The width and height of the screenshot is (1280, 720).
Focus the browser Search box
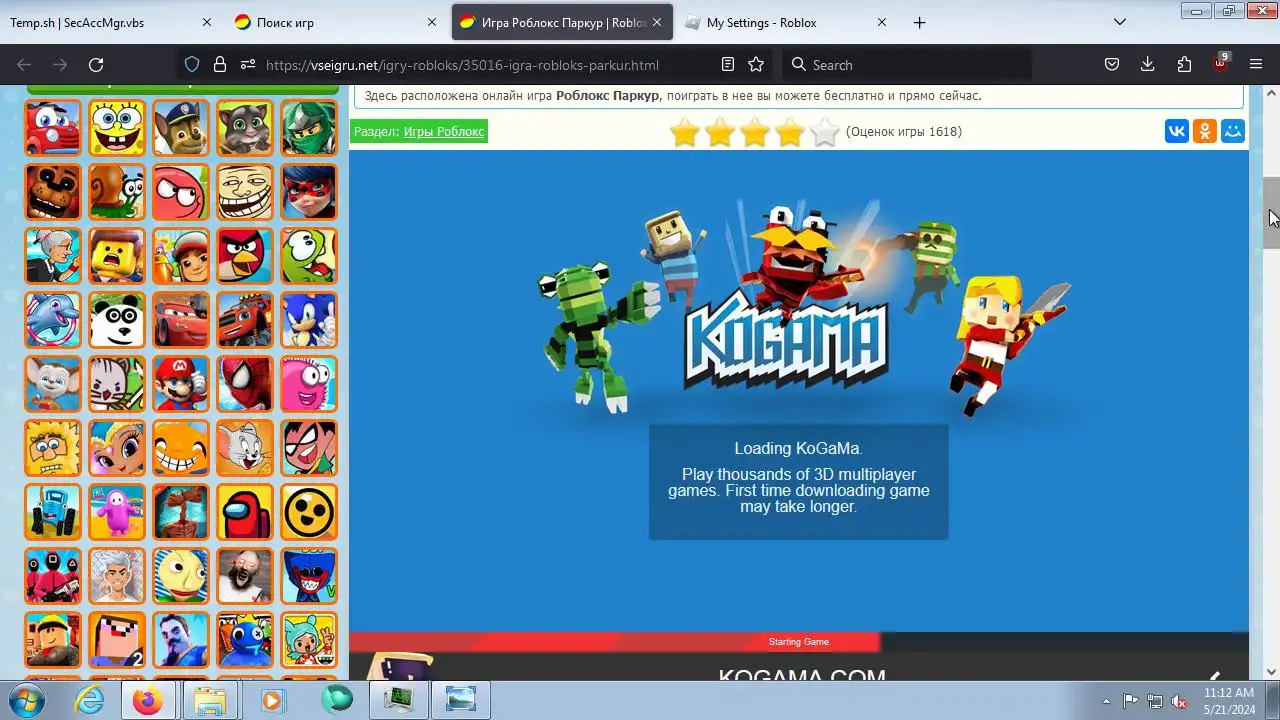[x=905, y=65]
